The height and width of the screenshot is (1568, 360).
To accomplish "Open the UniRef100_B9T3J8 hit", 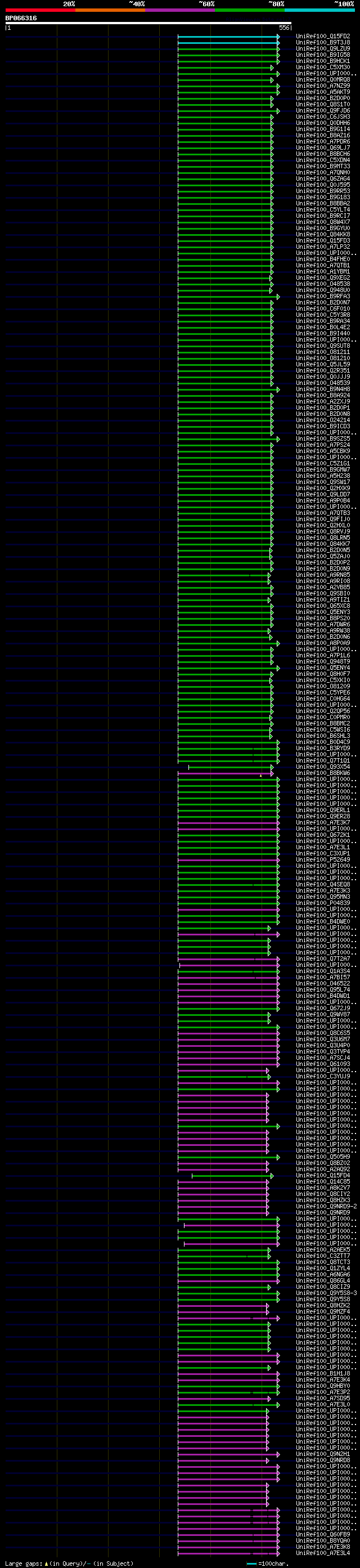I will pos(323,43).
